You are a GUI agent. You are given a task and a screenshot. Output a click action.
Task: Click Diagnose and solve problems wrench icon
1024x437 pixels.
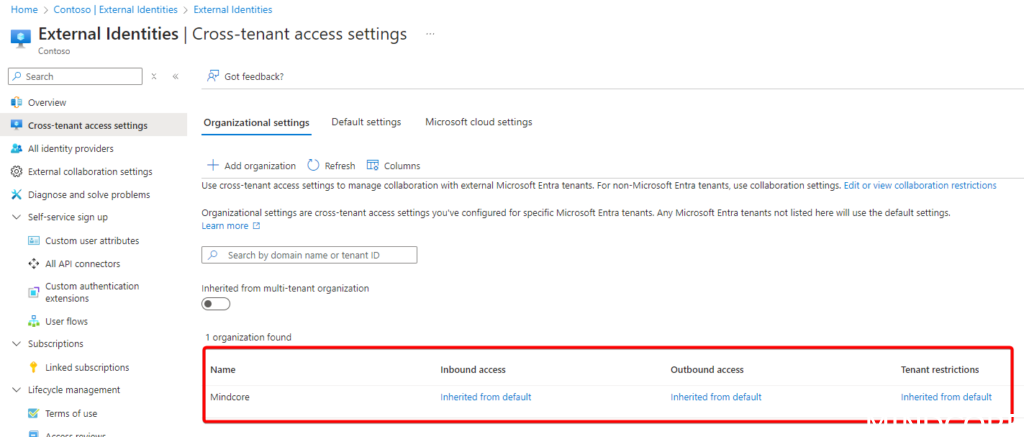tap(16, 195)
